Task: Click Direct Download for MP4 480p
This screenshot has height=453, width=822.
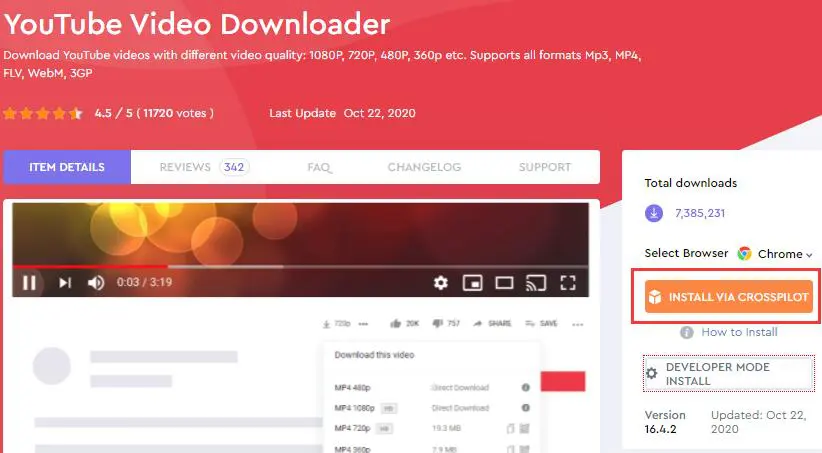Action: point(460,387)
